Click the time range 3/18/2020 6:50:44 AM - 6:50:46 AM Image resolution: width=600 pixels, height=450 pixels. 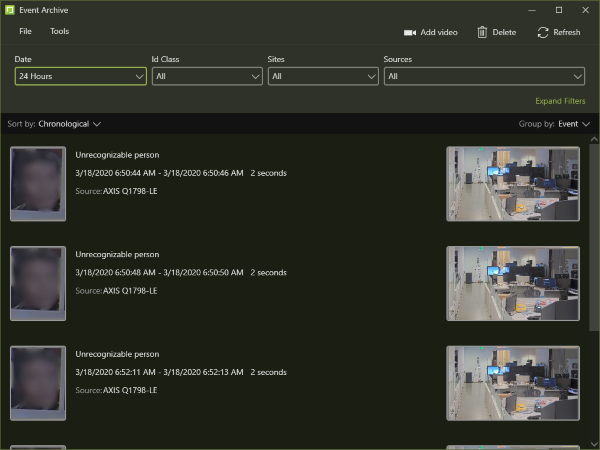(159, 173)
